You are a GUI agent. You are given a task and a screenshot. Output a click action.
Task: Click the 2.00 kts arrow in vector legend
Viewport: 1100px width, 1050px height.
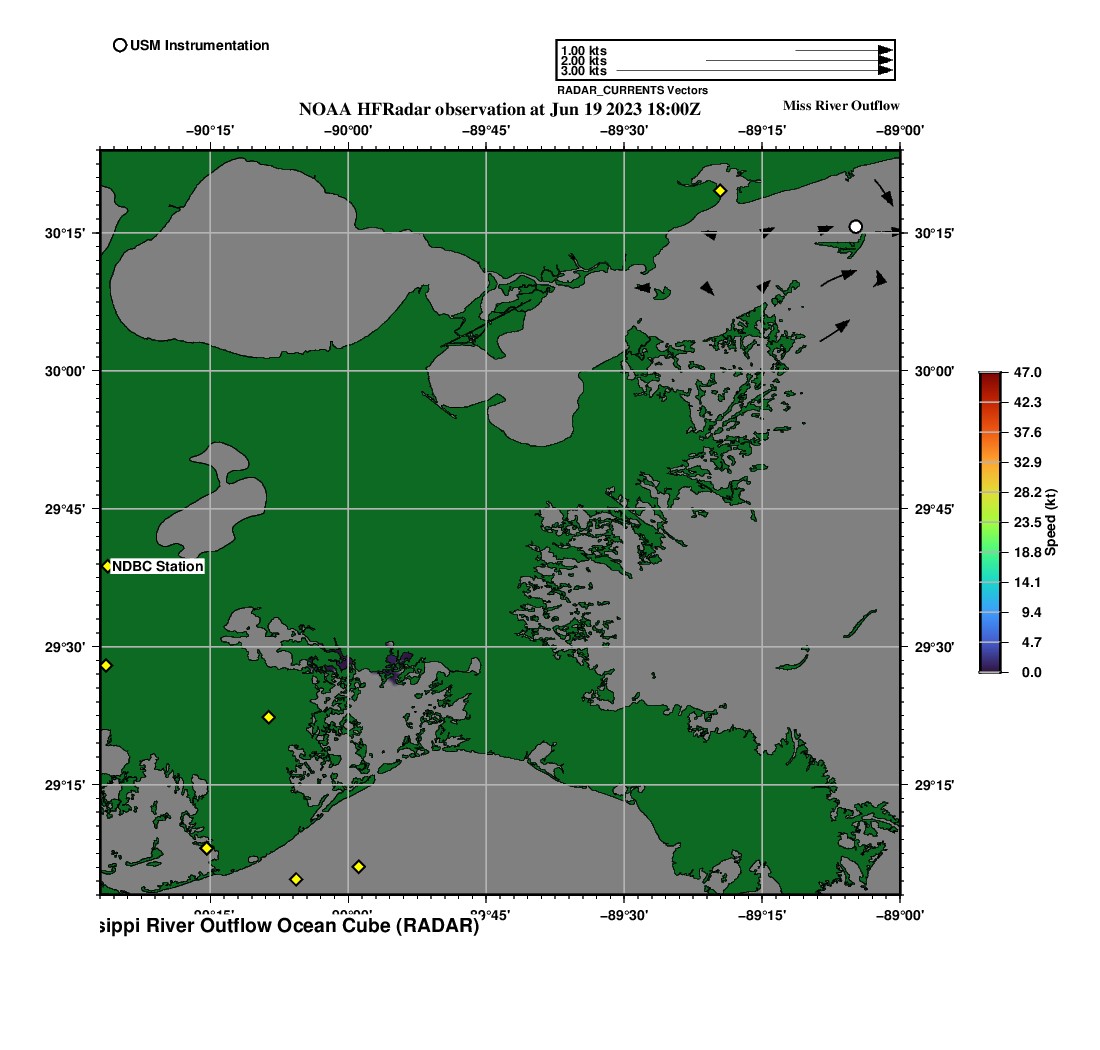point(799,61)
